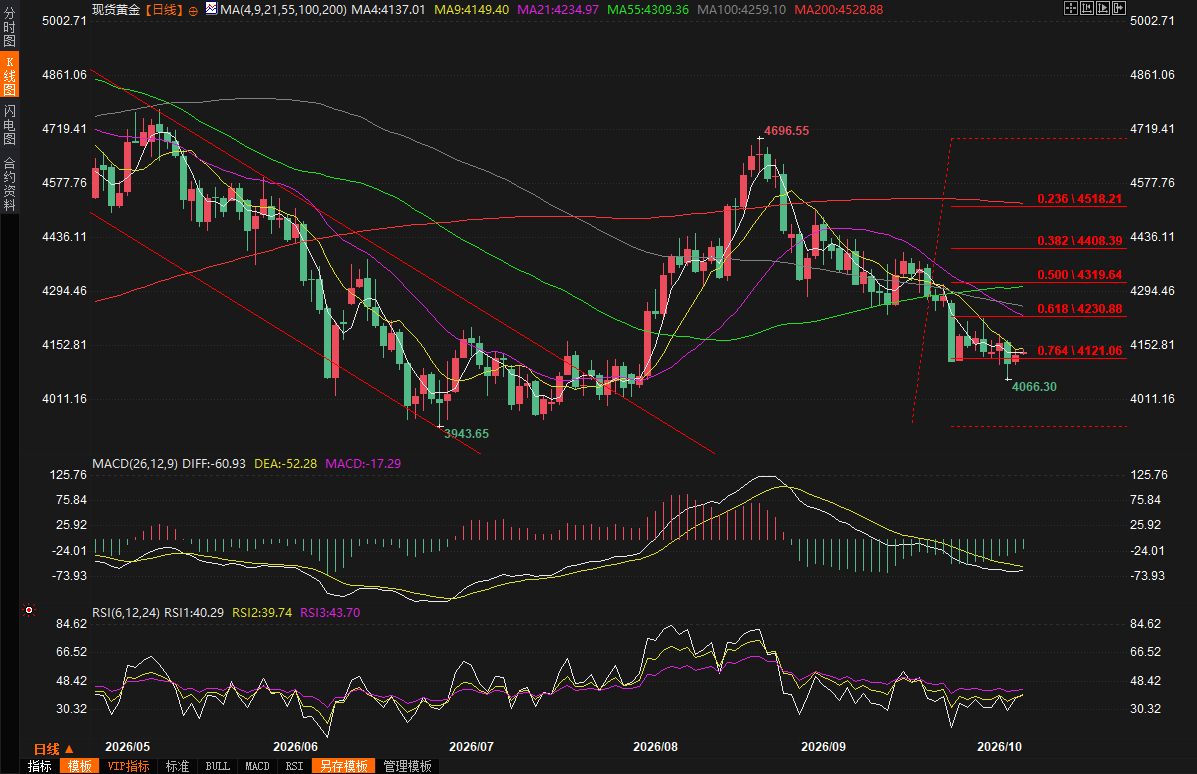This screenshot has height=774, width=1197.
Task: Click the orange circled-plus icon beside 日线
Action: click(x=193, y=11)
